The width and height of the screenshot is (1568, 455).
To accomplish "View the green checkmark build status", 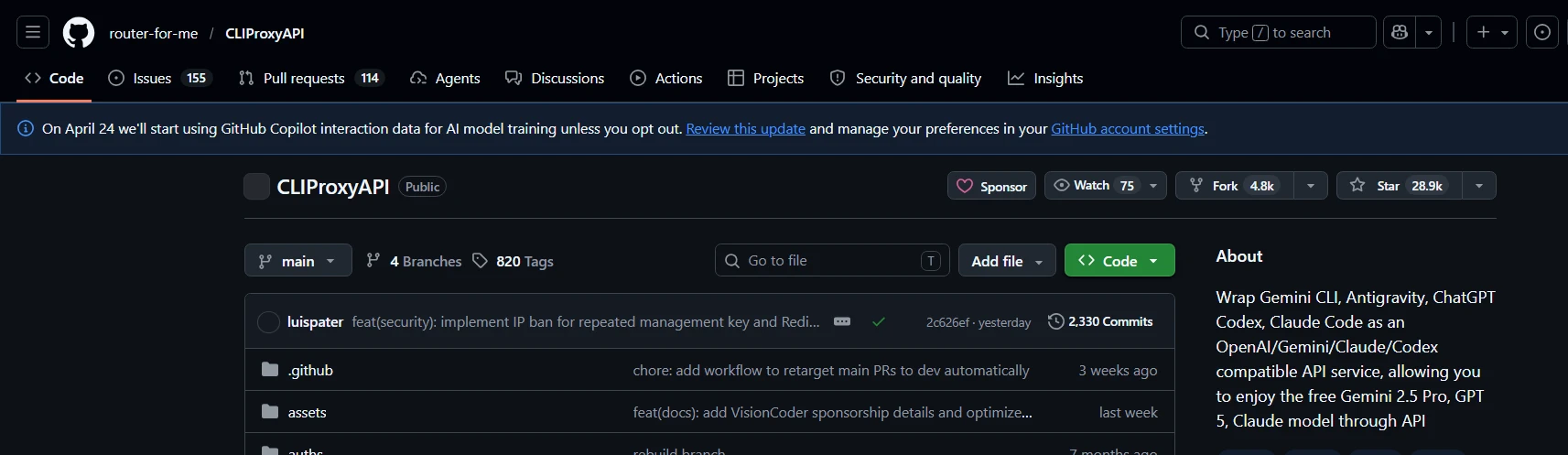I will coord(879,321).
